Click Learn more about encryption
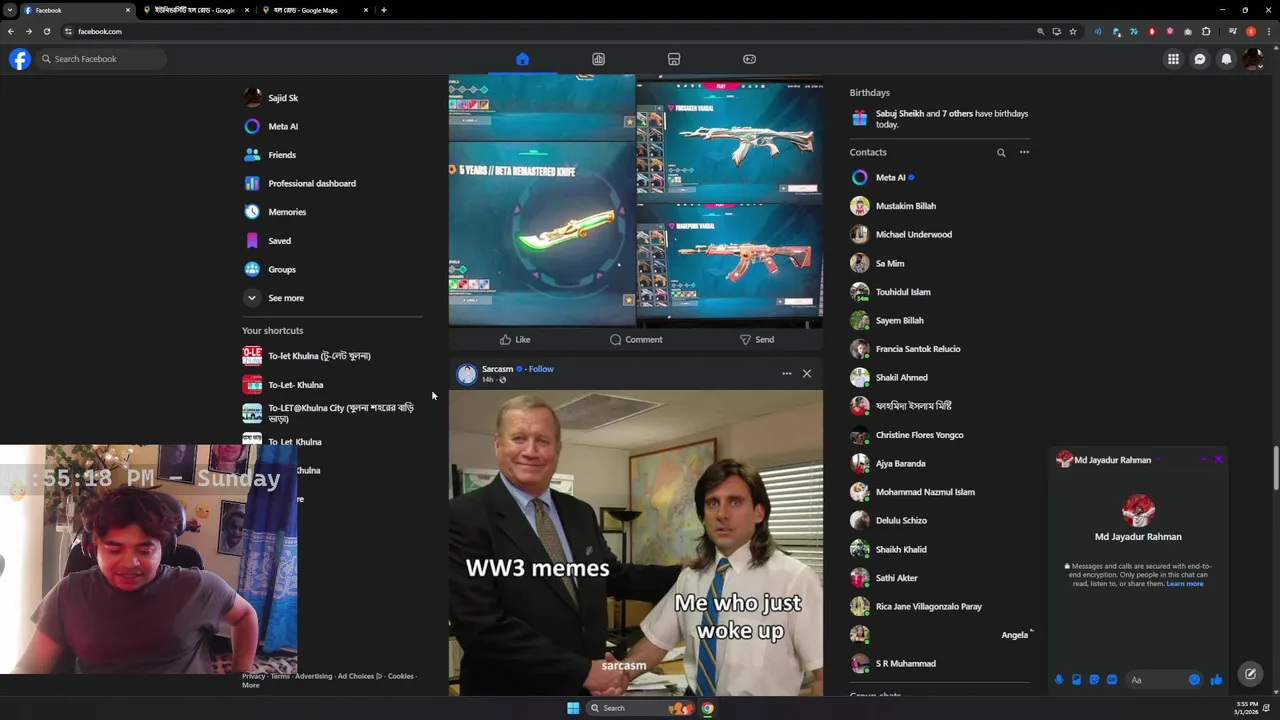 (x=1185, y=584)
